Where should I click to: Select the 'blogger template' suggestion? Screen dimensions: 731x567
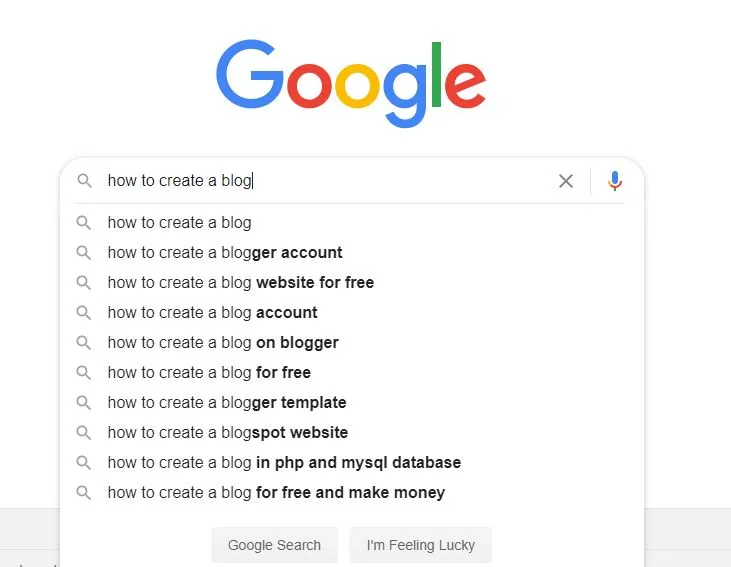click(227, 403)
